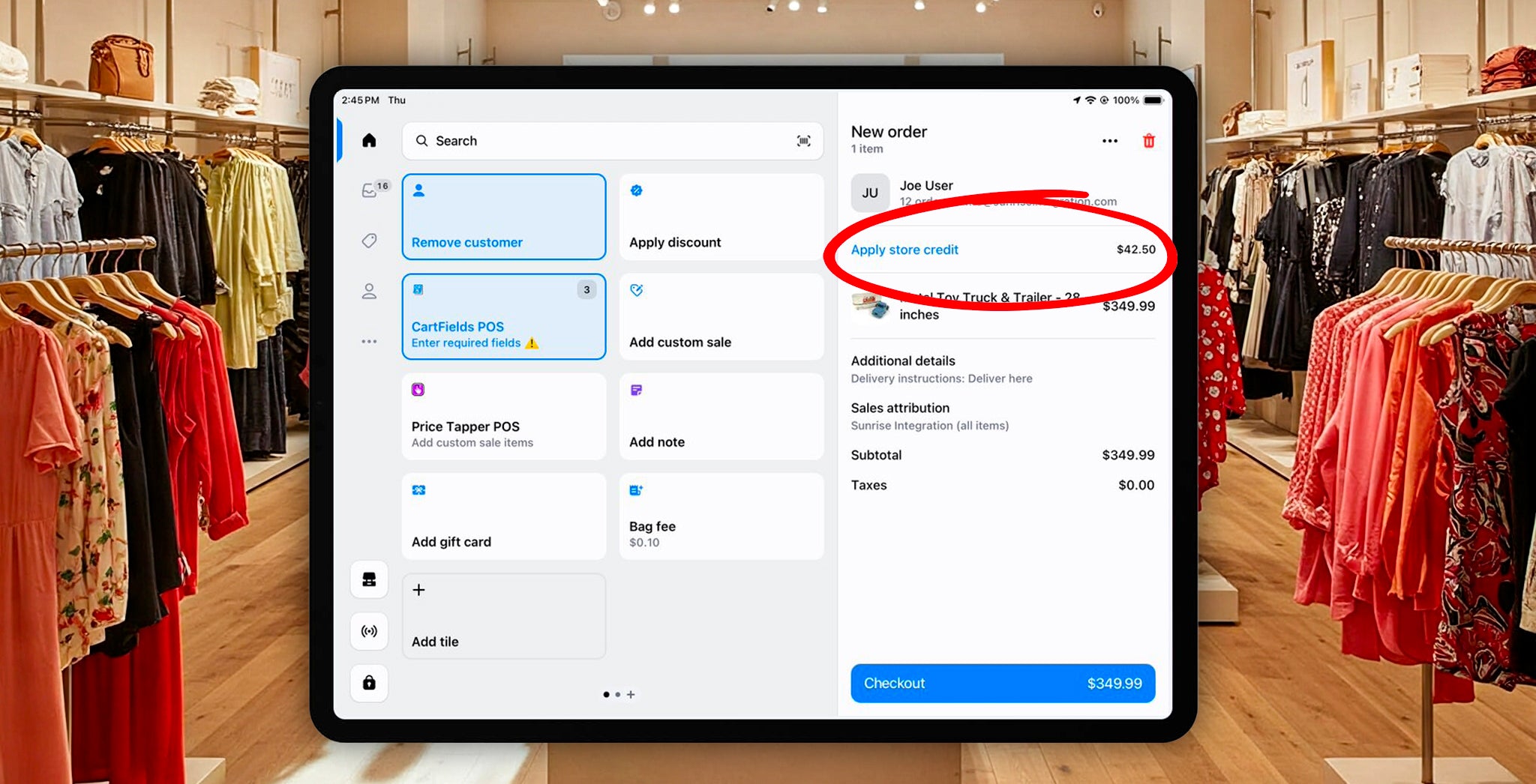Go to the second tile page dot
This screenshot has height=784, width=1536.
[x=618, y=695]
